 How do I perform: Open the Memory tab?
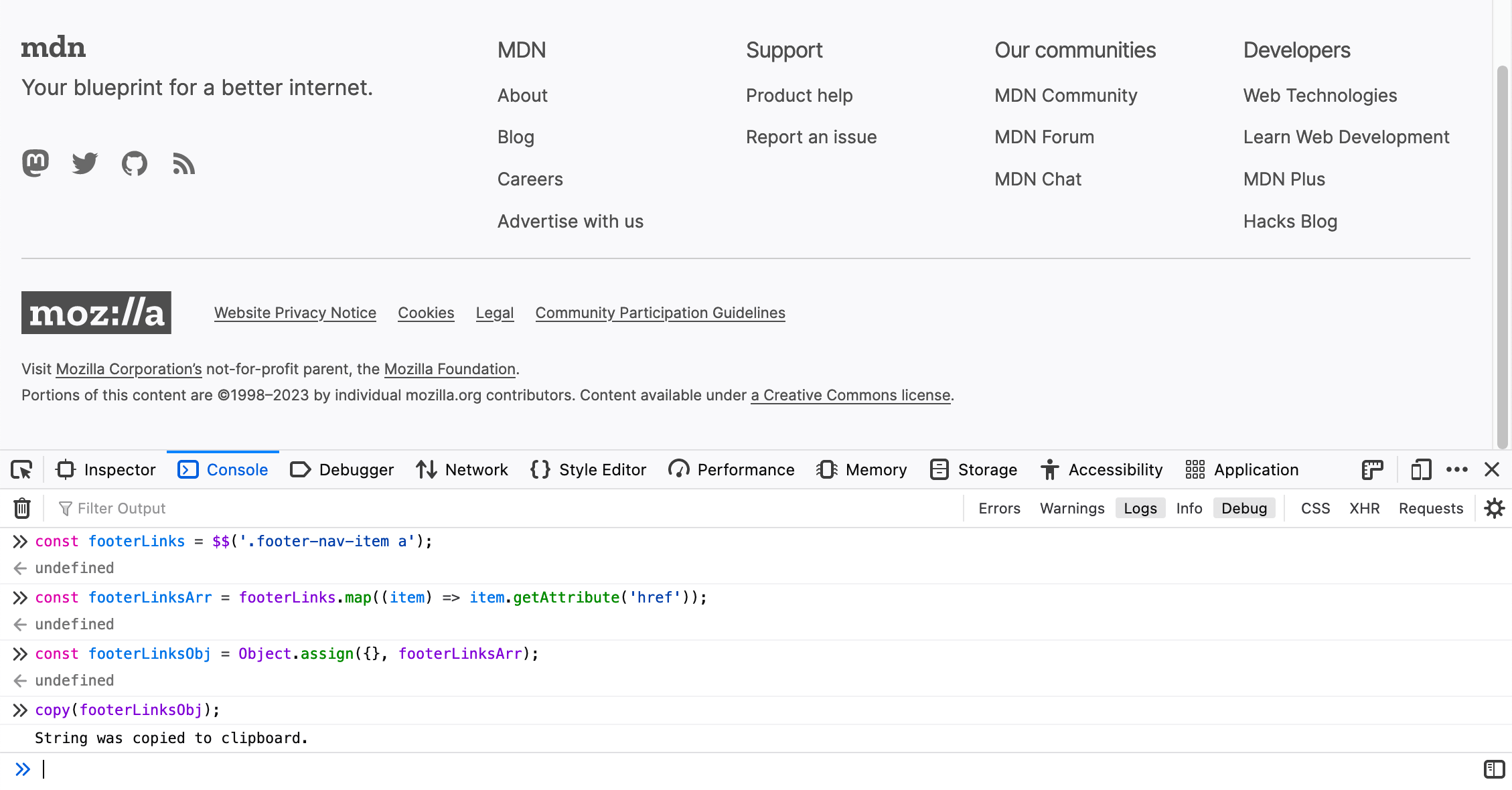coord(861,470)
